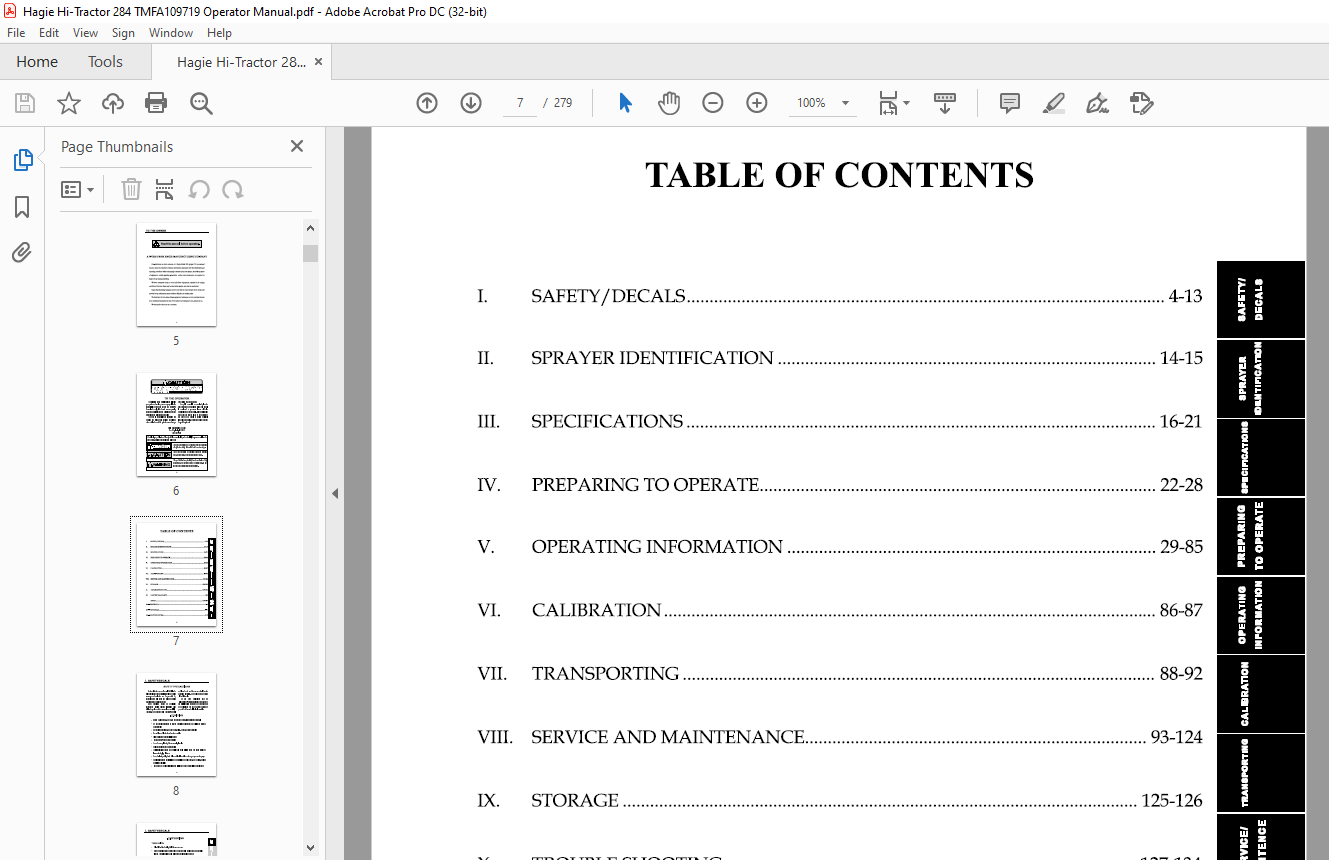Expand fit page dropdown arrow
Screen dimensions: 1329x860
tap(906, 103)
